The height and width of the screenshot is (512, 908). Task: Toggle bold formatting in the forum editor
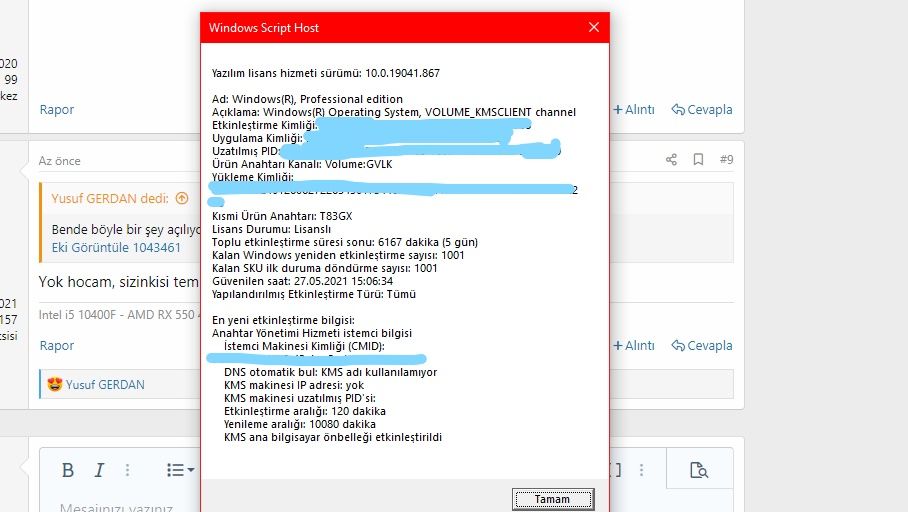68,470
